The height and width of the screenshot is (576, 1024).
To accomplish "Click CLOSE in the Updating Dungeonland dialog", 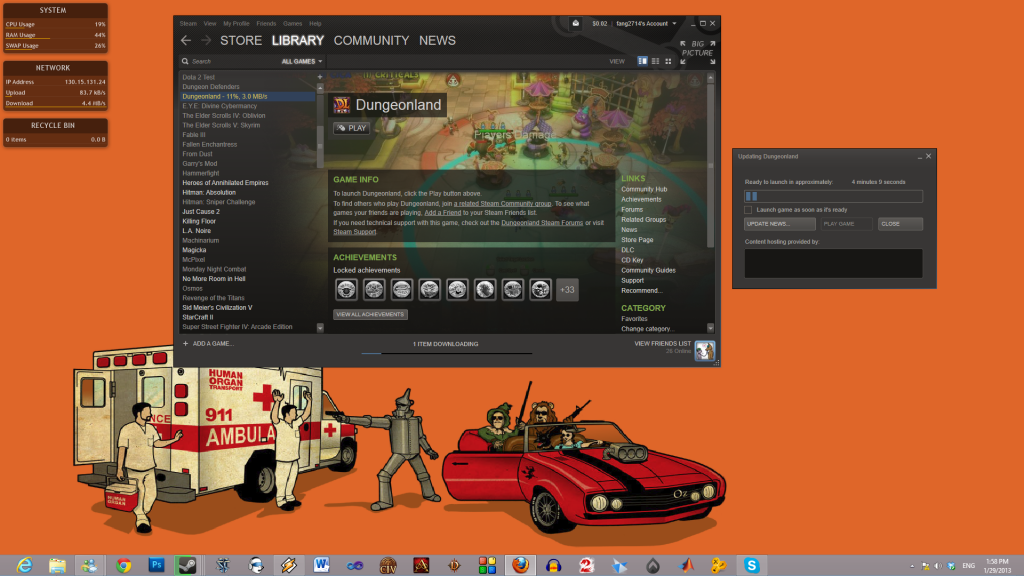I will click(x=900, y=224).
